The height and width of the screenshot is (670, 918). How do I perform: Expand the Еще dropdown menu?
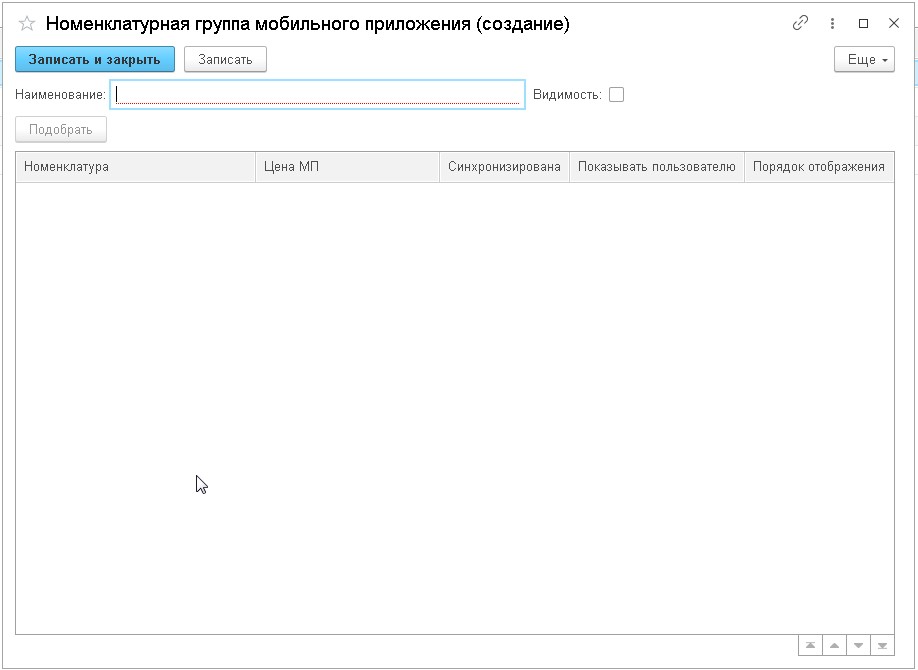(x=864, y=60)
